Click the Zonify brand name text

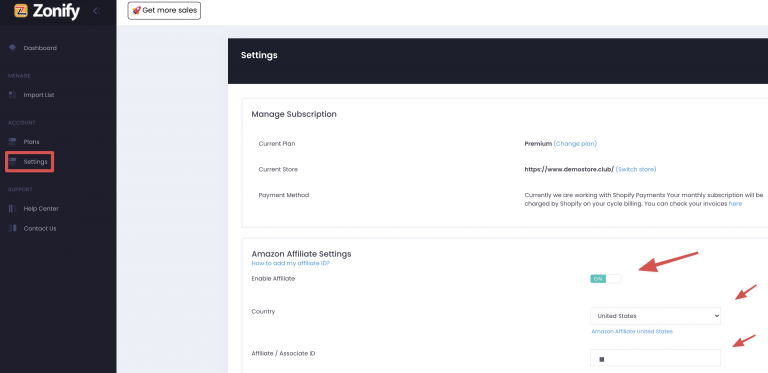point(56,11)
